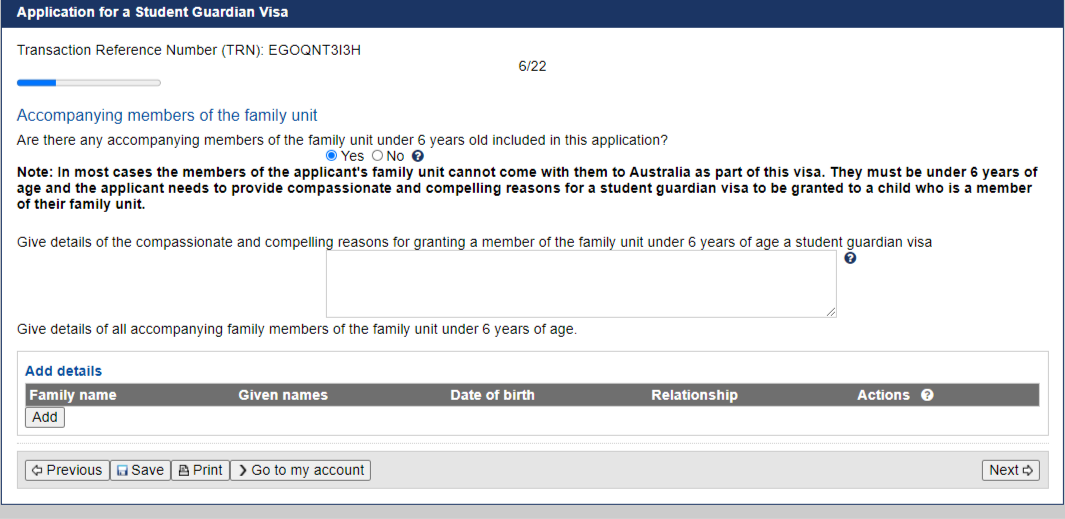The width and height of the screenshot is (1065, 519).
Task: Advance using the Next arrow button
Action: pyautogui.click(x=1011, y=470)
